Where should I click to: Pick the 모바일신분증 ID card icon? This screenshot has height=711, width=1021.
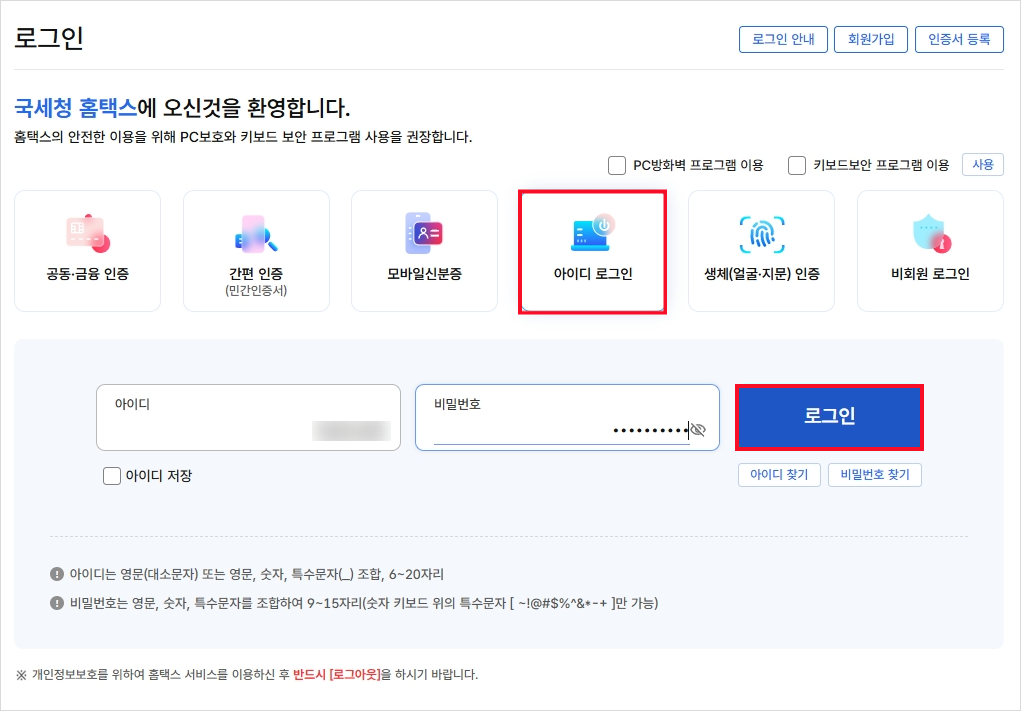pos(424,232)
